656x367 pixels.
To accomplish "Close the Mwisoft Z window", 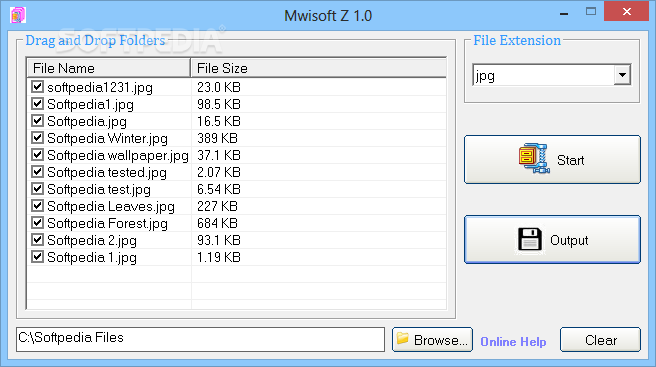I will 626,11.
